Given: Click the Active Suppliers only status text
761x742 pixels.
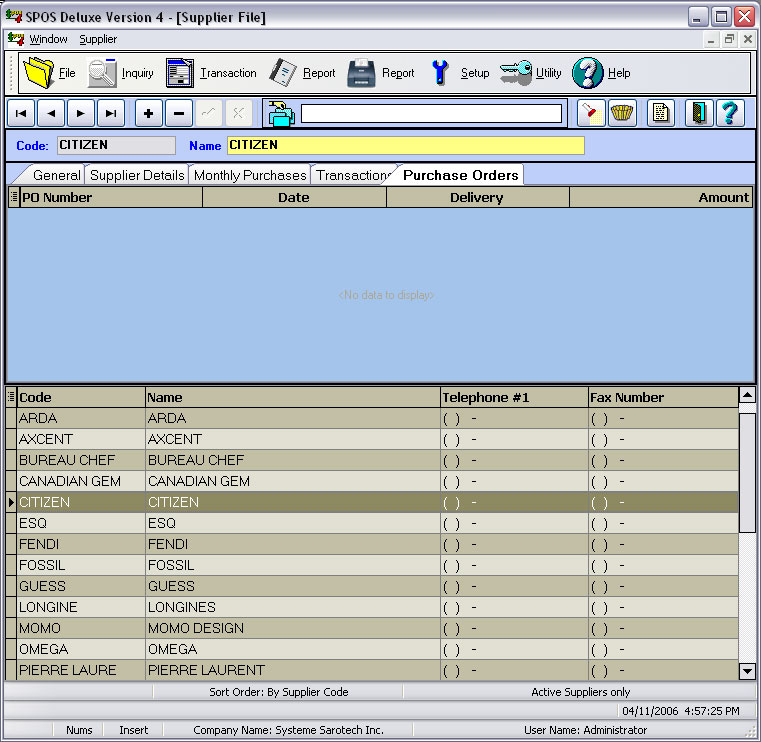Looking at the screenshot, I should [580, 692].
